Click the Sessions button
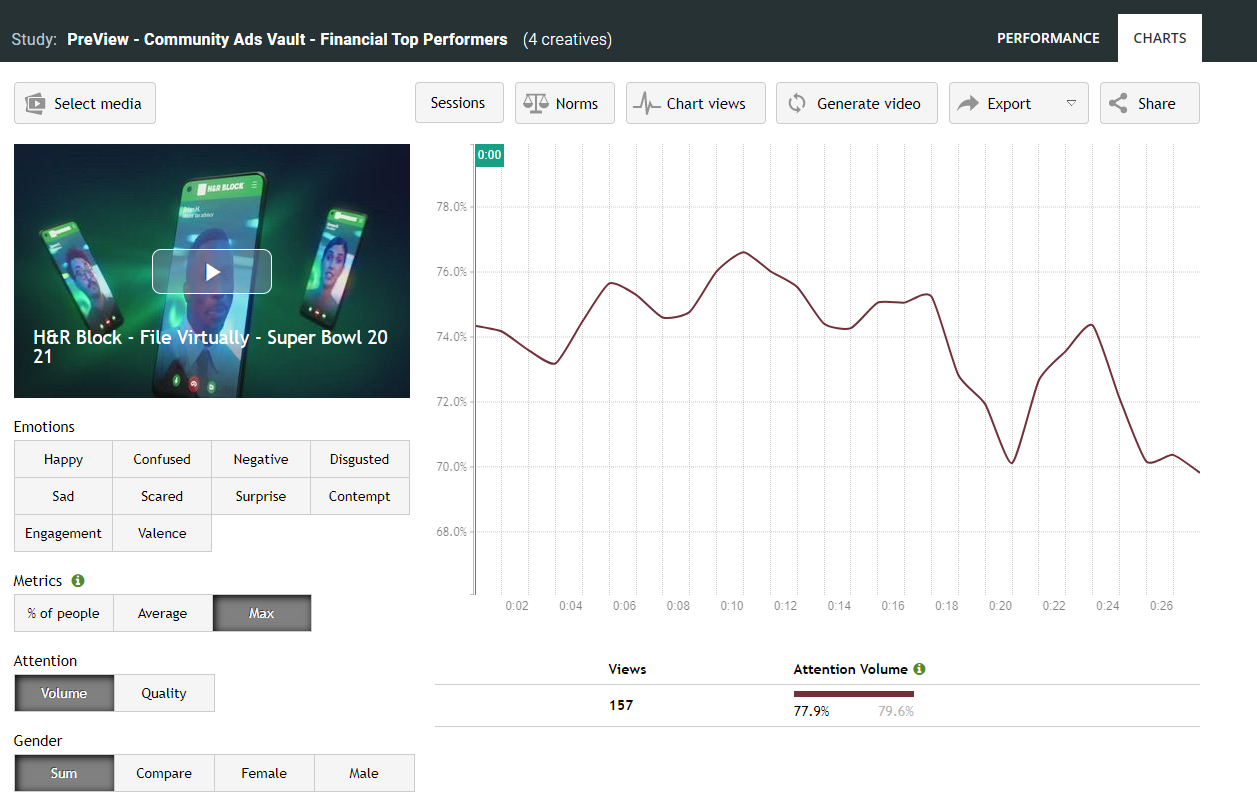1257x798 pixels. pos(458,103)
